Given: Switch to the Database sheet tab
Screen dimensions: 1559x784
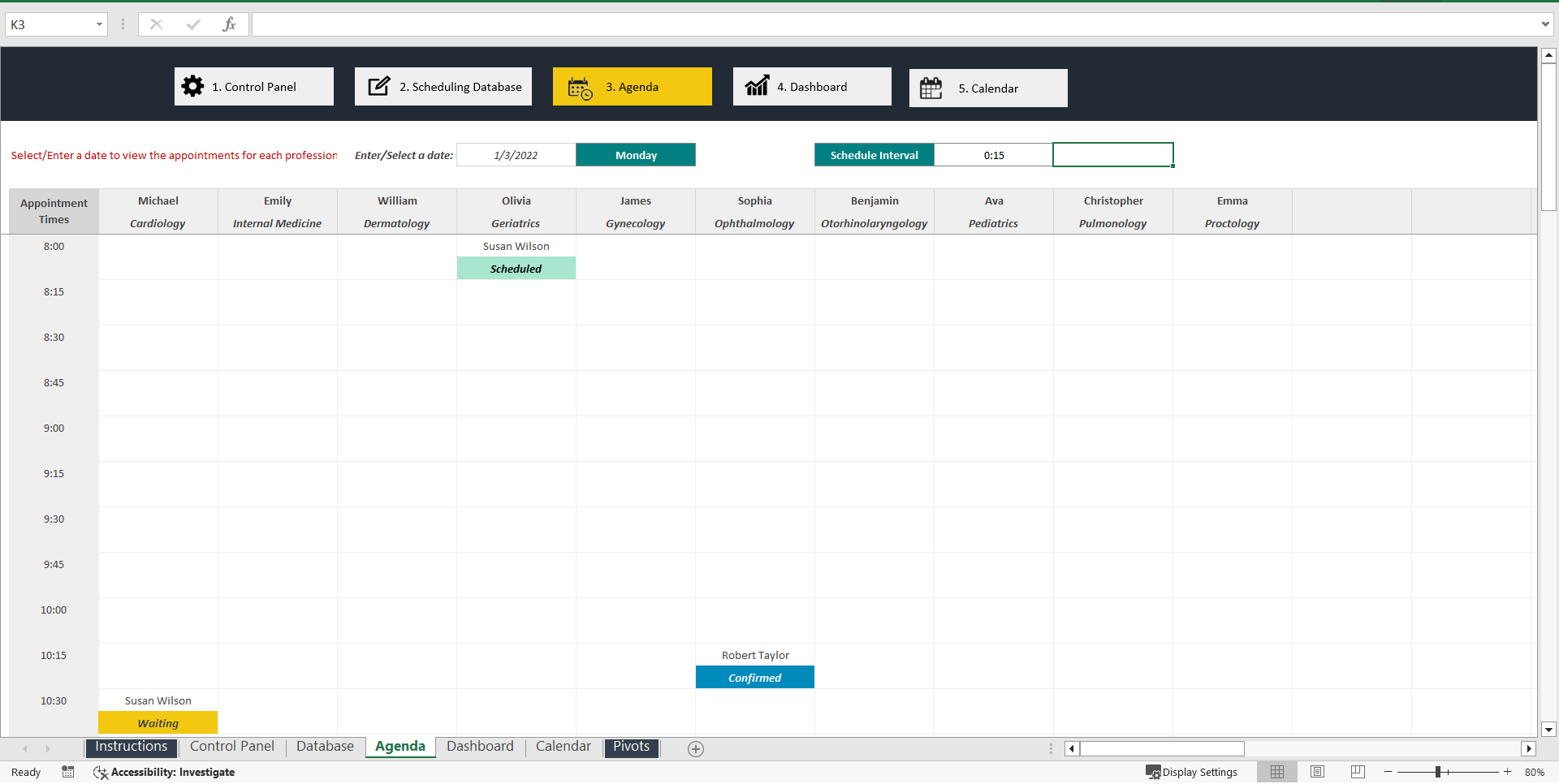Looking at the screenshot, I should (324, 746).
